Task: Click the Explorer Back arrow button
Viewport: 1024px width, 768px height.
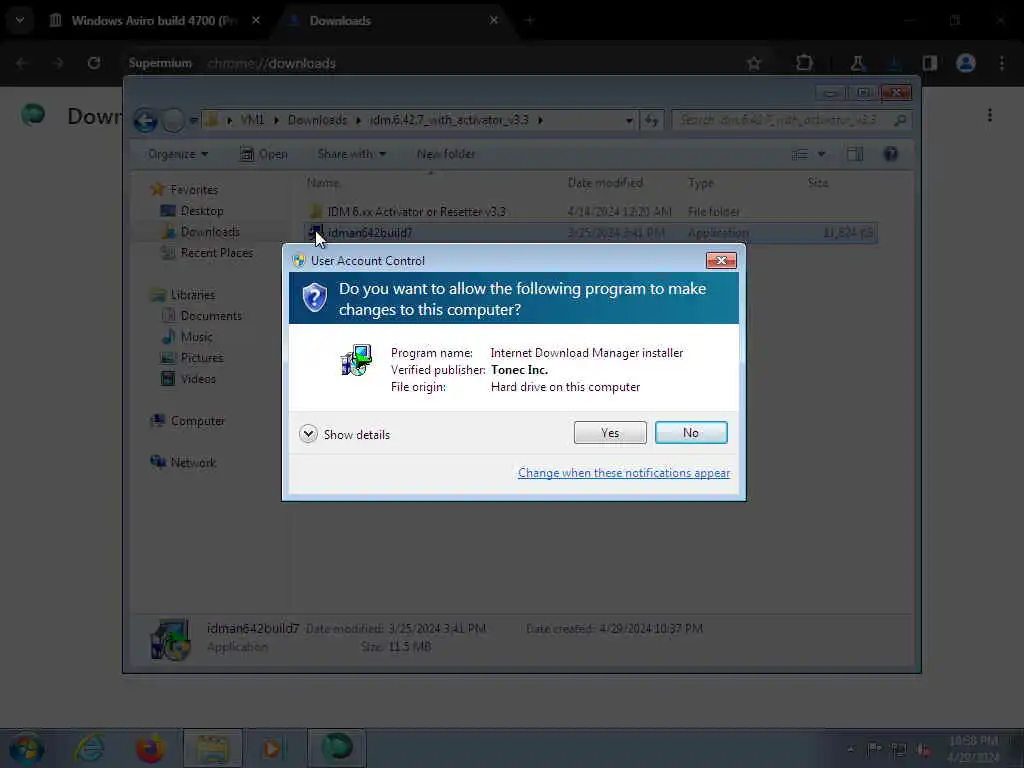Action: point(145,120)
